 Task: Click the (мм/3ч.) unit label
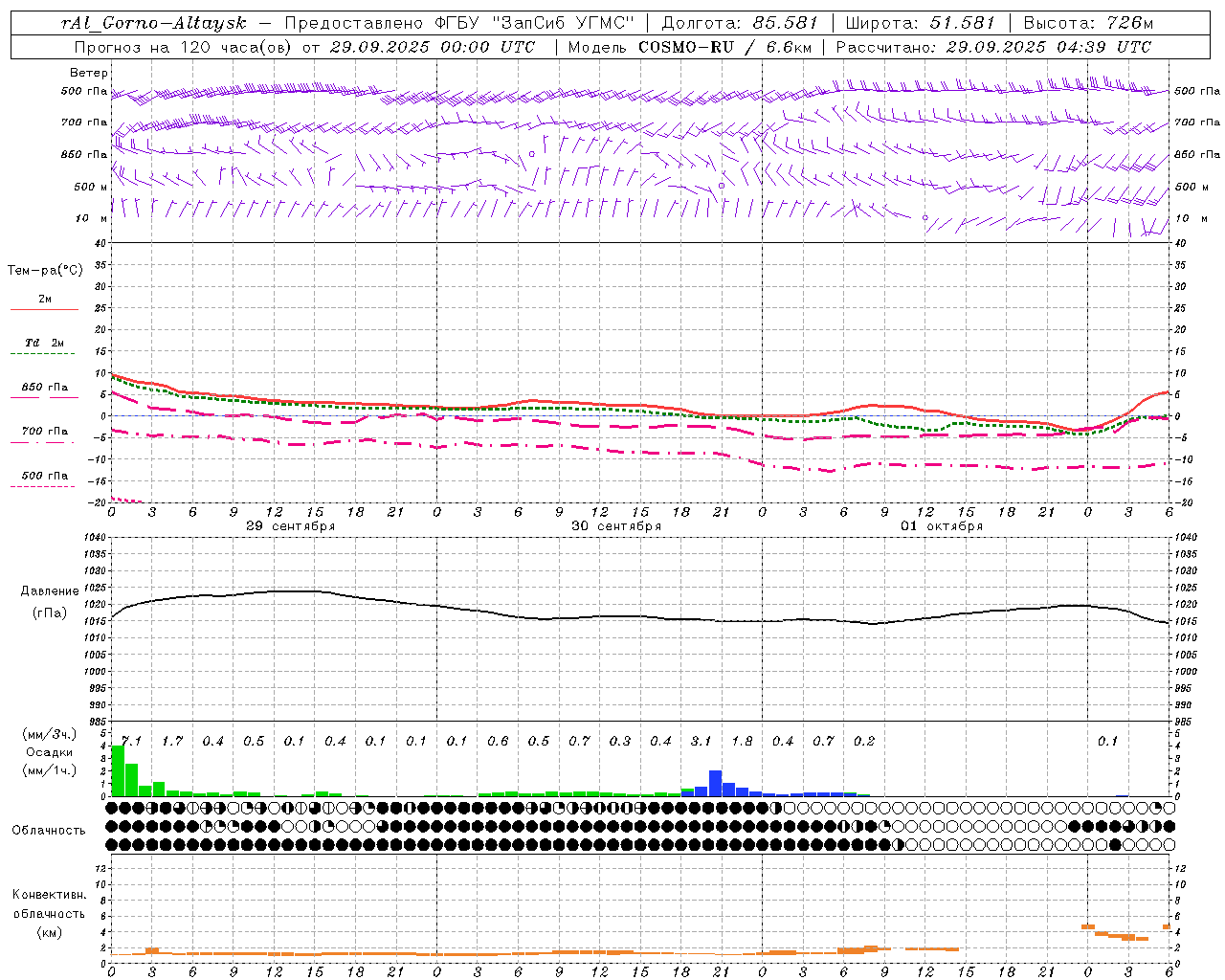click(49, 734)
